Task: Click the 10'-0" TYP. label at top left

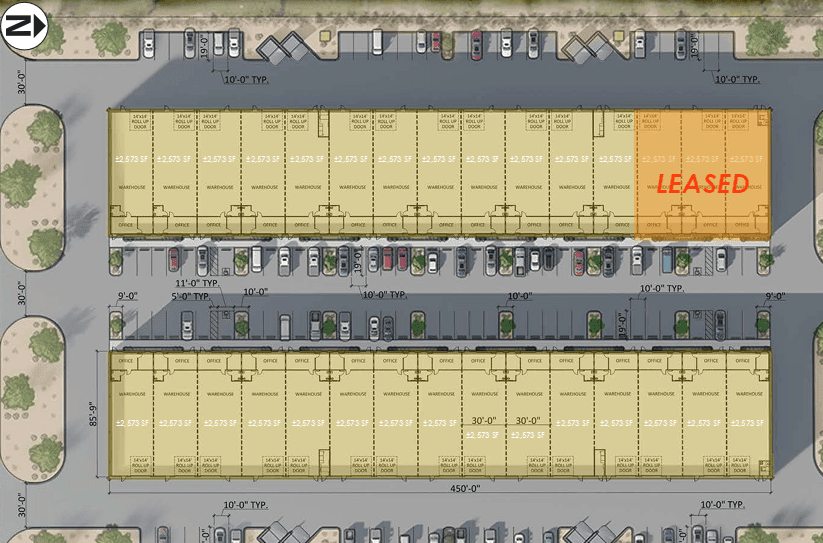Action: [x=246, y=78]
